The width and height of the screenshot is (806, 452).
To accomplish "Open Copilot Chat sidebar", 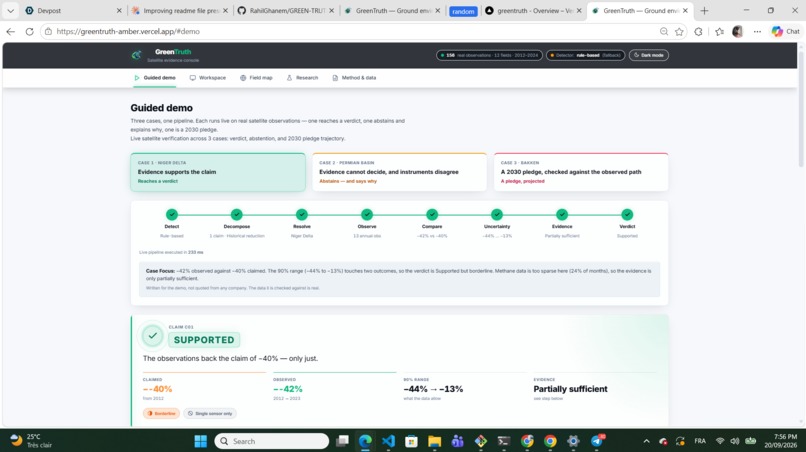I will (x=786, y=31).
